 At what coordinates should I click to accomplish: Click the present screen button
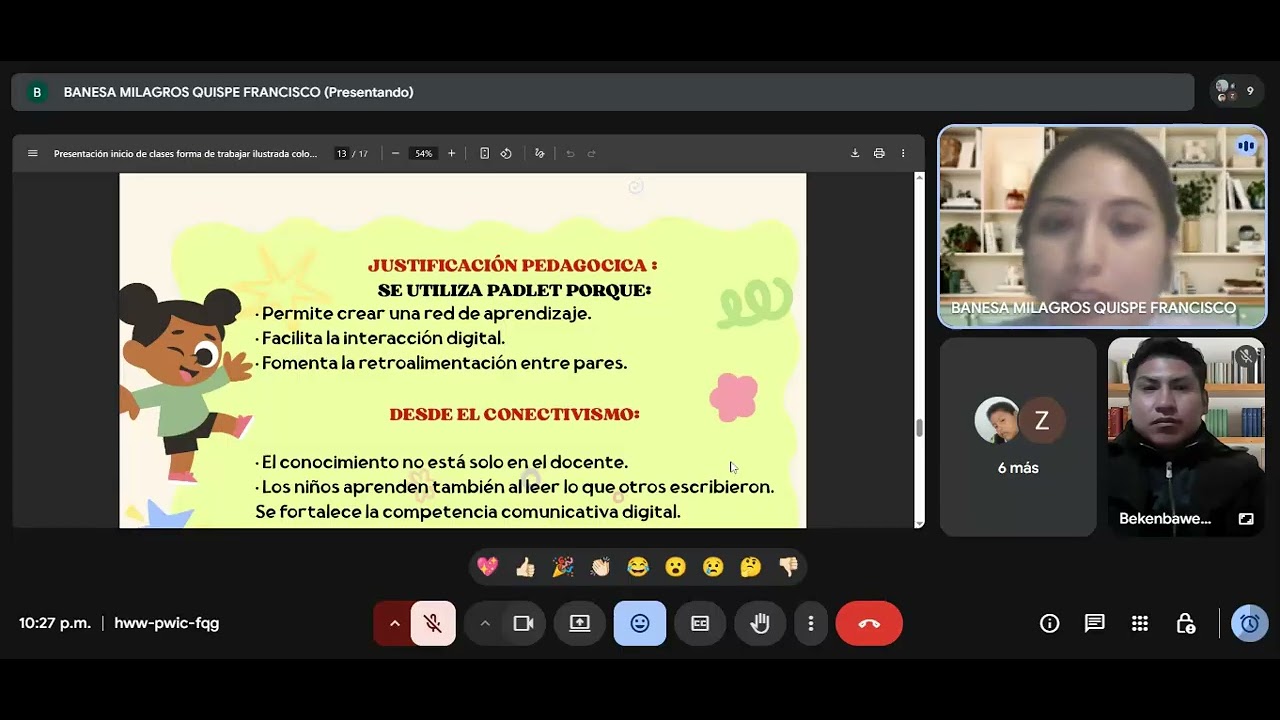pyautogui.click(x=580, y=623)
